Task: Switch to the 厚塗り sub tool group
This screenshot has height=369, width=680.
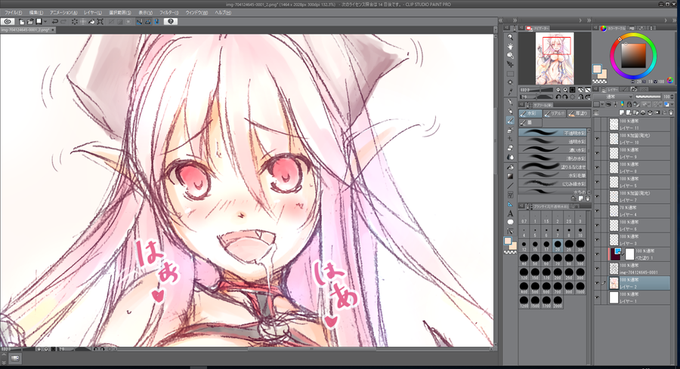Action: 579,113
